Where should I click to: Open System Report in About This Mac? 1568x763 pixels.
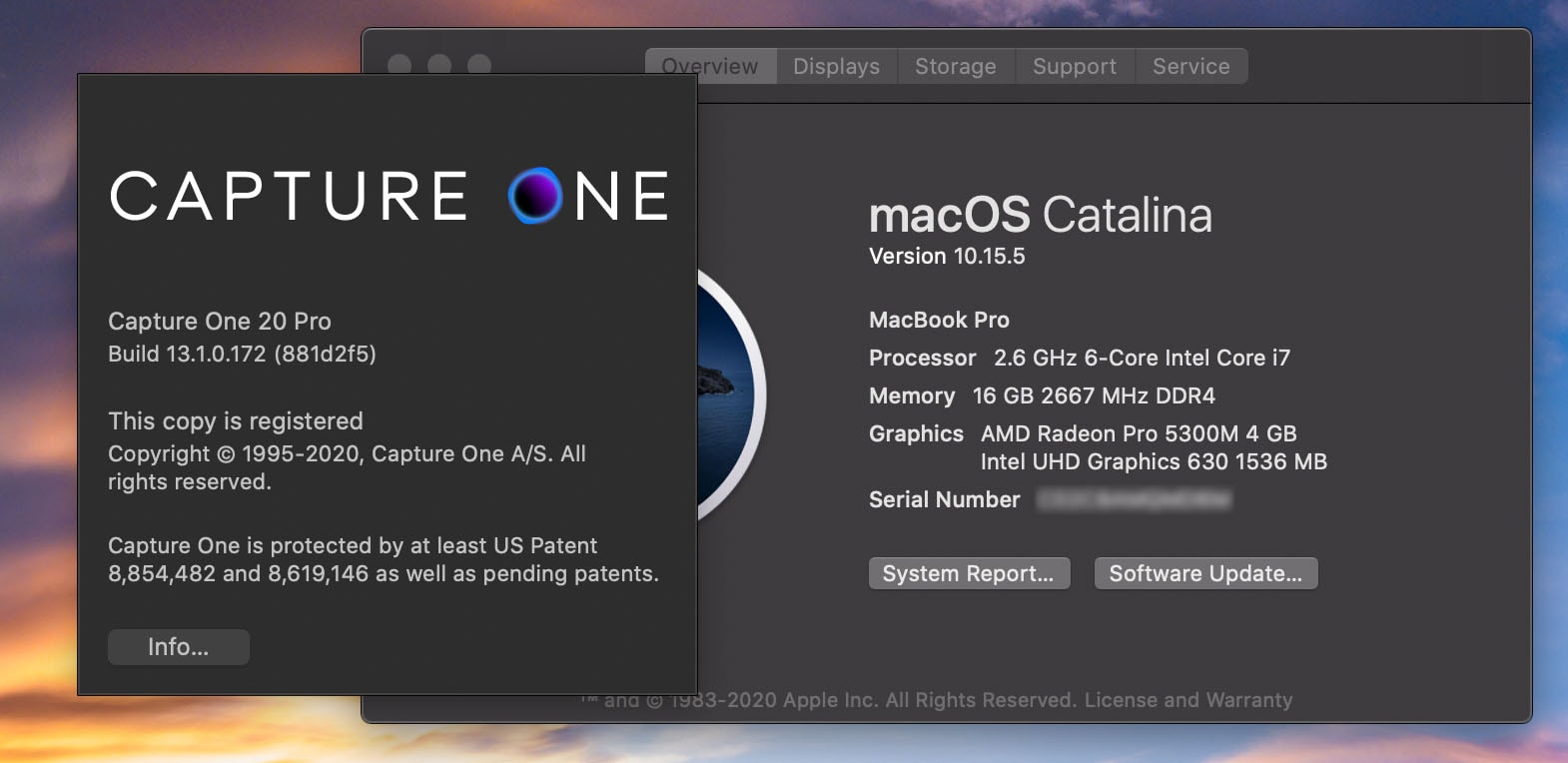click(x=969, y=573)
